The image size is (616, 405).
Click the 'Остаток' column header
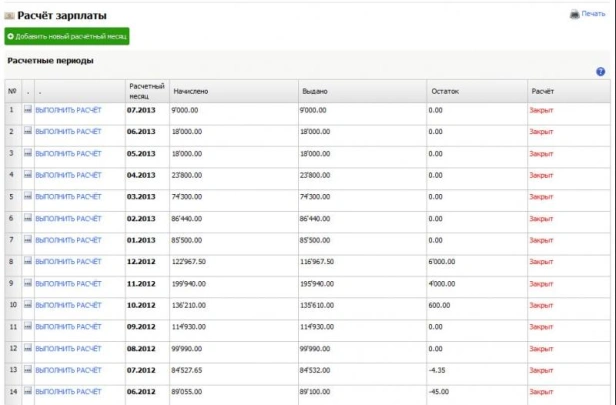pyautogui.click(x=442, y=91)
